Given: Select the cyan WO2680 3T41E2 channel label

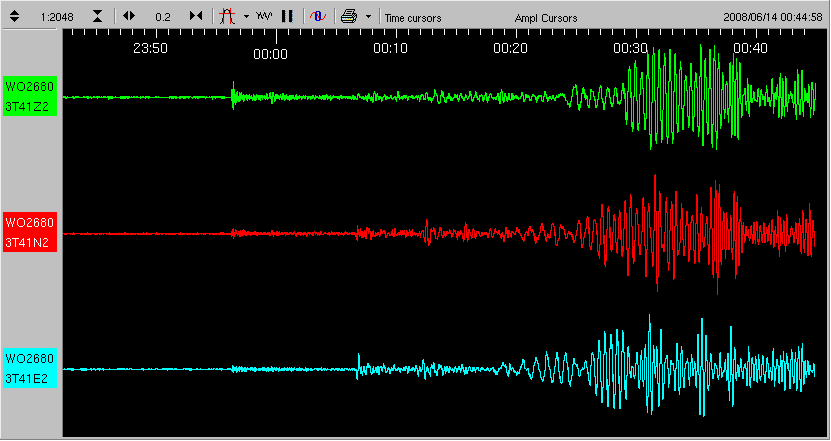Looking at the screenshot, I should coord(30,369).
